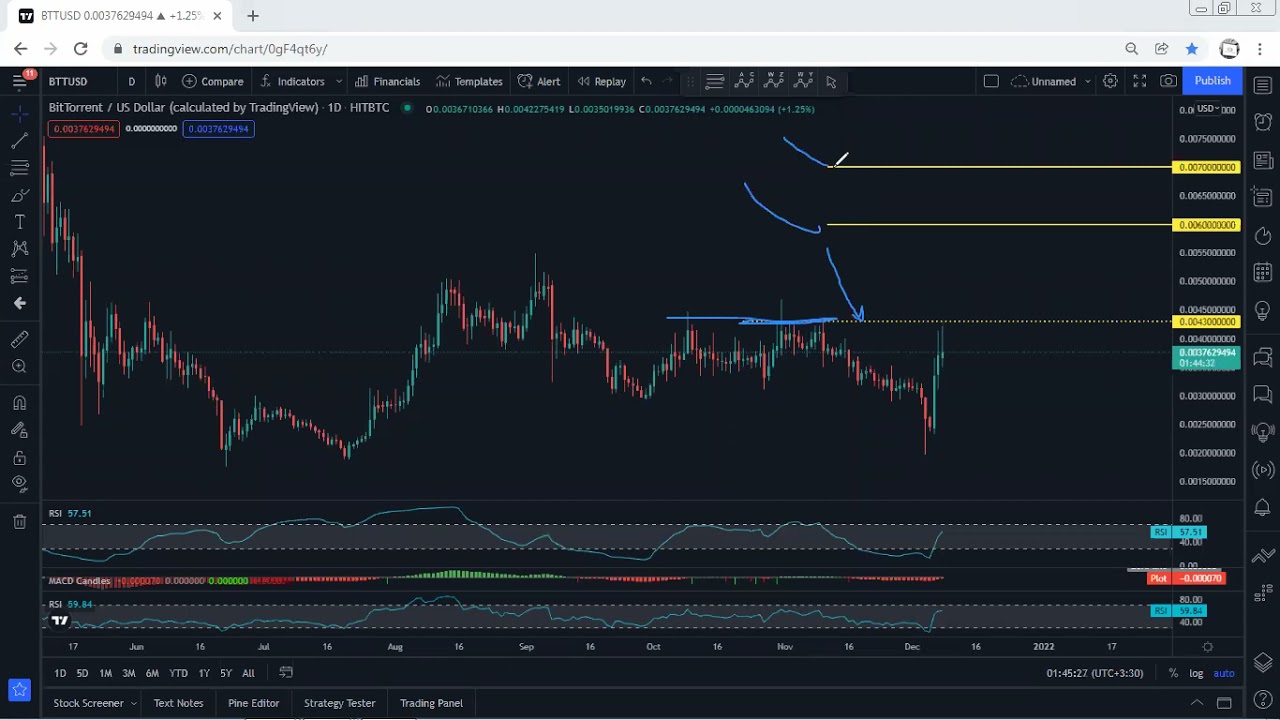The height and width of the screenshot is (720, 1280).
Task: Click the trash icon to remove drawings
Action: pyautogui.click(x=19, y=521)
